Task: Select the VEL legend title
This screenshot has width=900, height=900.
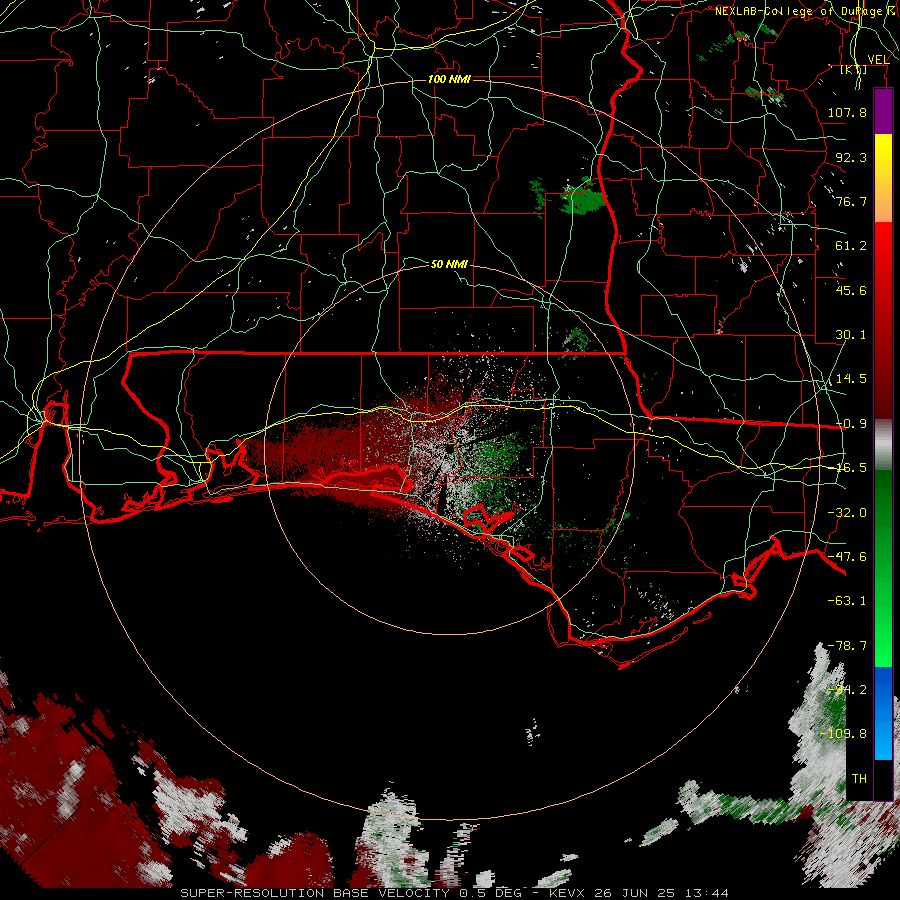Action: point(878,60)
